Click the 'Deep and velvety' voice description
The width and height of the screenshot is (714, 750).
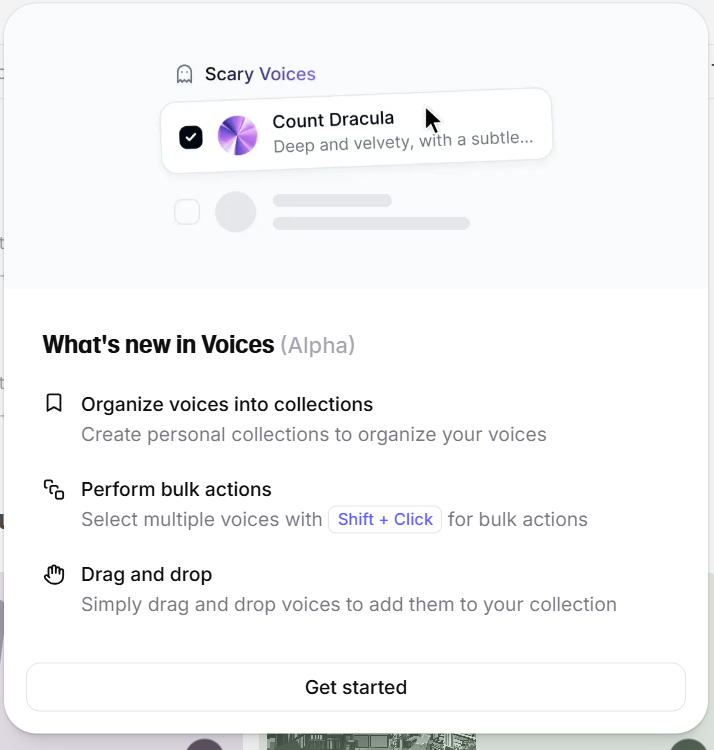pyautogui.click(x=403, y=142)
